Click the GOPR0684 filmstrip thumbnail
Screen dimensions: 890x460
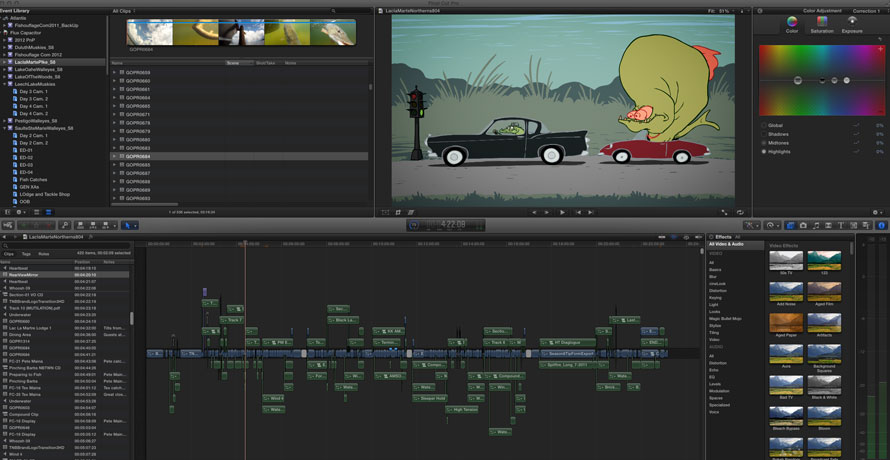[241, 32]
